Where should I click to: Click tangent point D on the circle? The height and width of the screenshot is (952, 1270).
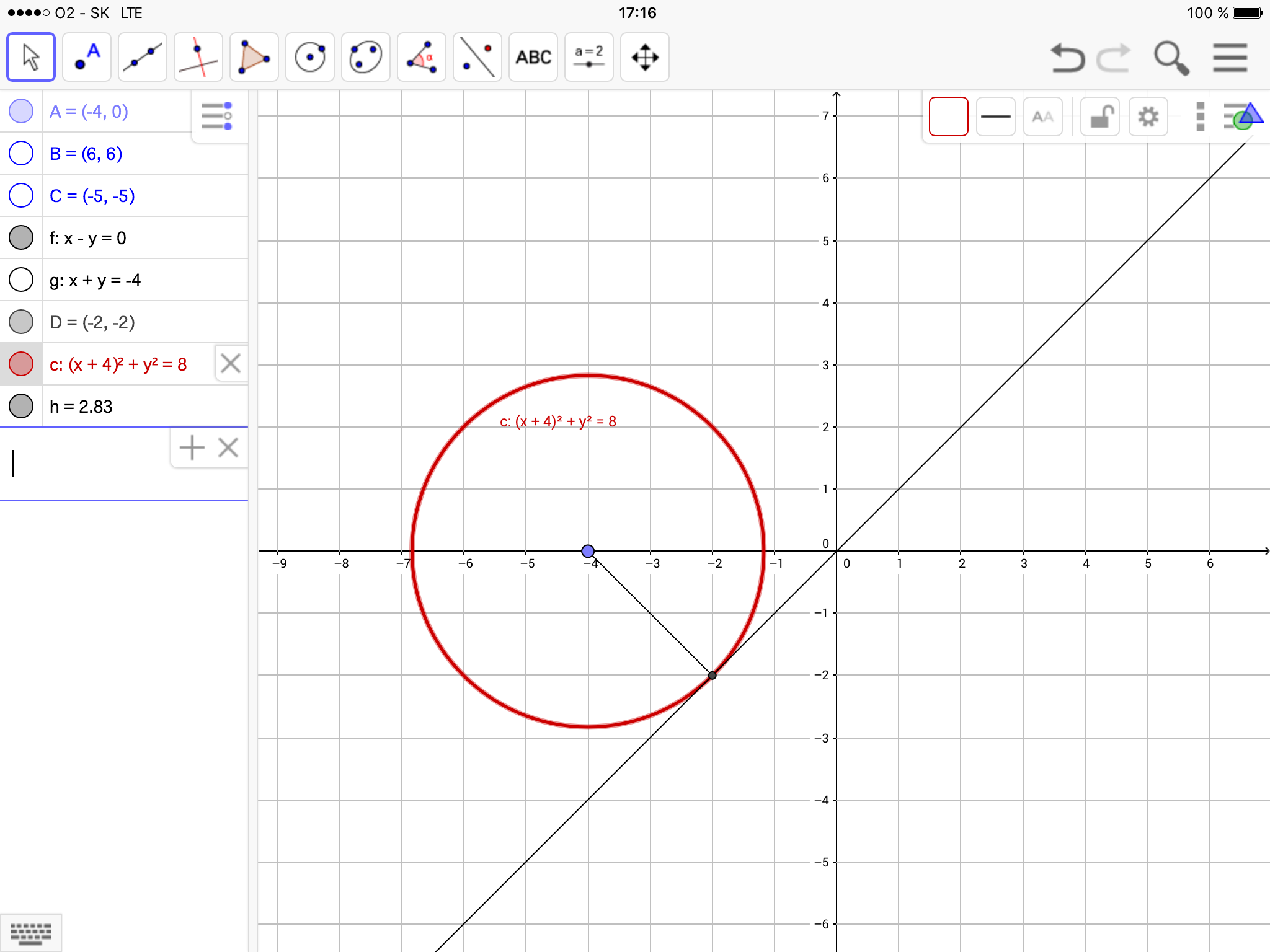click(712, 675)
